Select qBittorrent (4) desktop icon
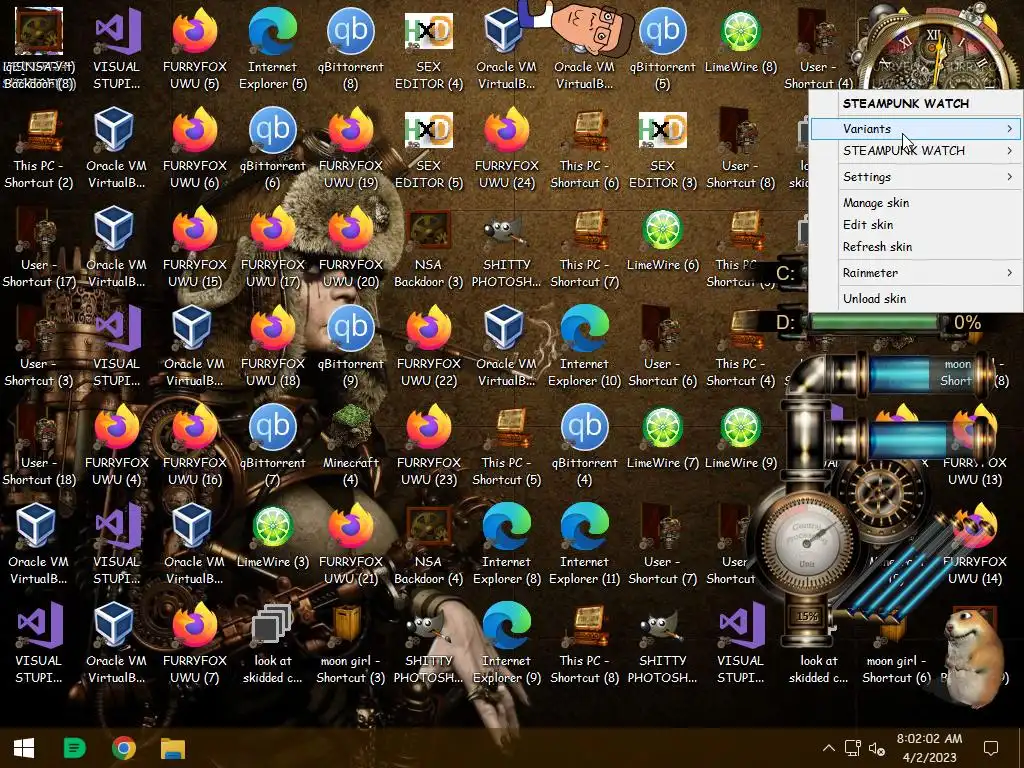 [x=584, y=446]
